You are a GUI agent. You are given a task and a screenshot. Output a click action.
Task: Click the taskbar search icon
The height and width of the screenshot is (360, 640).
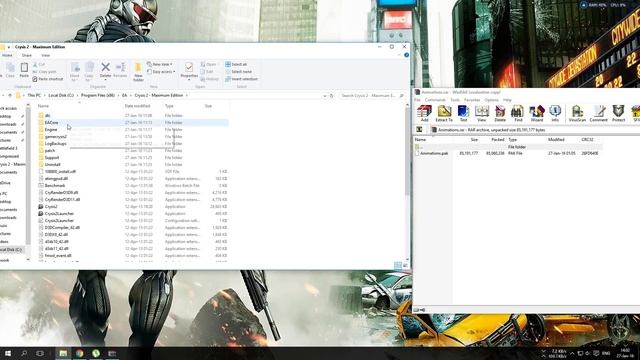click(24, 353)
